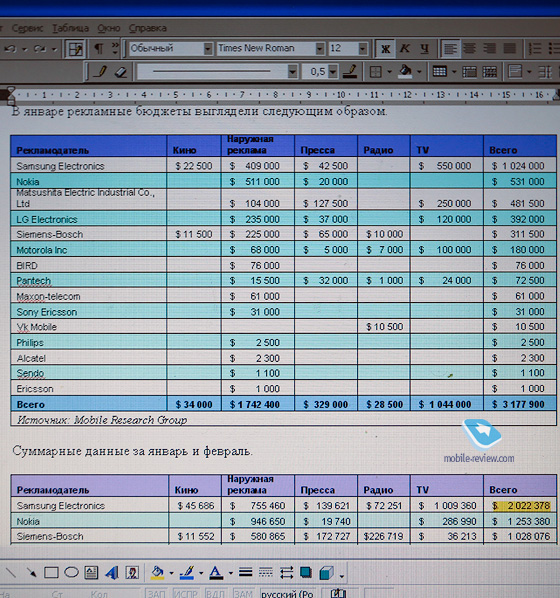Screen dimensions: 560x598
Task: Insert Clip Art picture
Action: (x=132, y=572)
